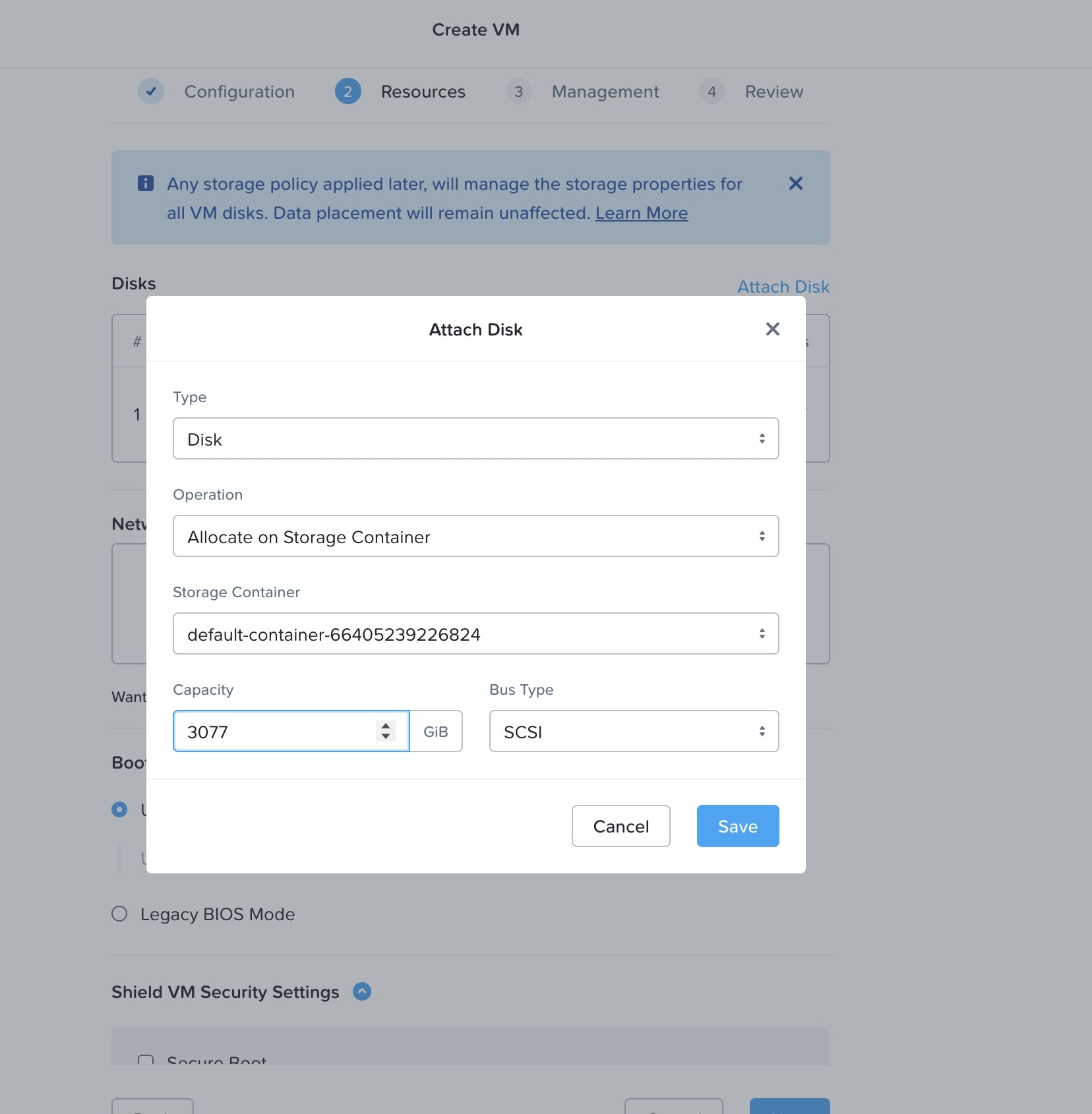Go to the Review step tab
The width and height of the screenshot is (1092, 1114).
pyautogui.click(x=773, y=92)
